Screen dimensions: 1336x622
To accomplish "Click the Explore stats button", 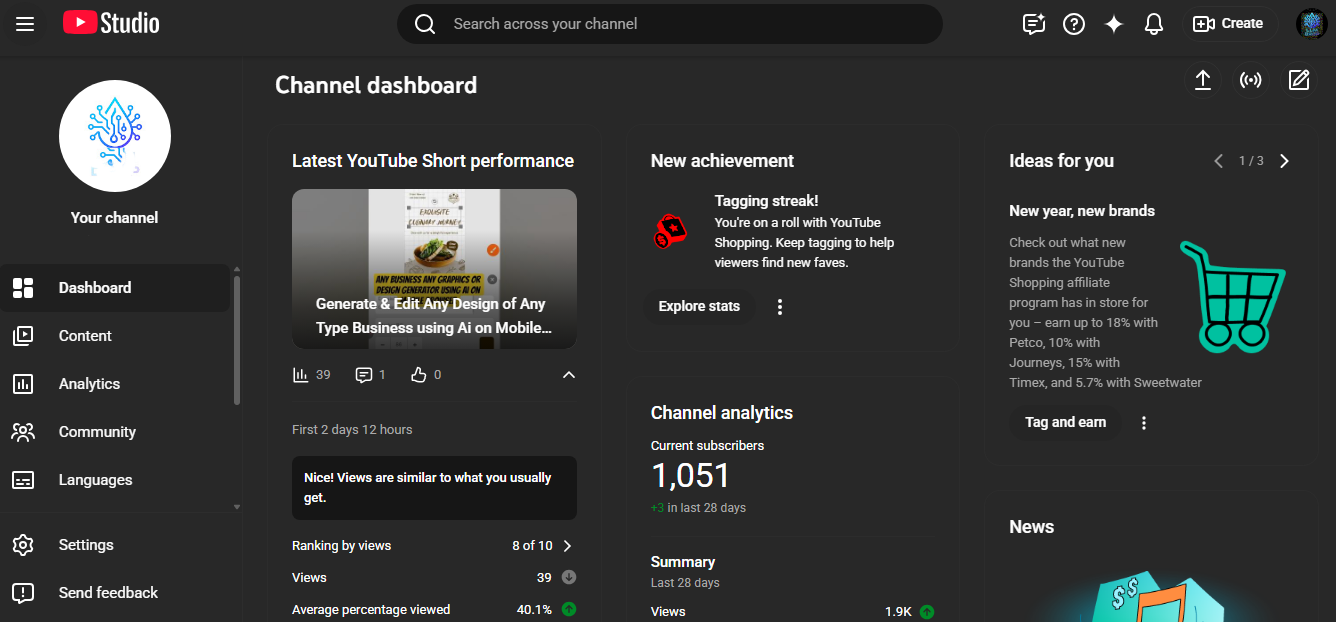I will pyautogui.click(x=699, y=307).
